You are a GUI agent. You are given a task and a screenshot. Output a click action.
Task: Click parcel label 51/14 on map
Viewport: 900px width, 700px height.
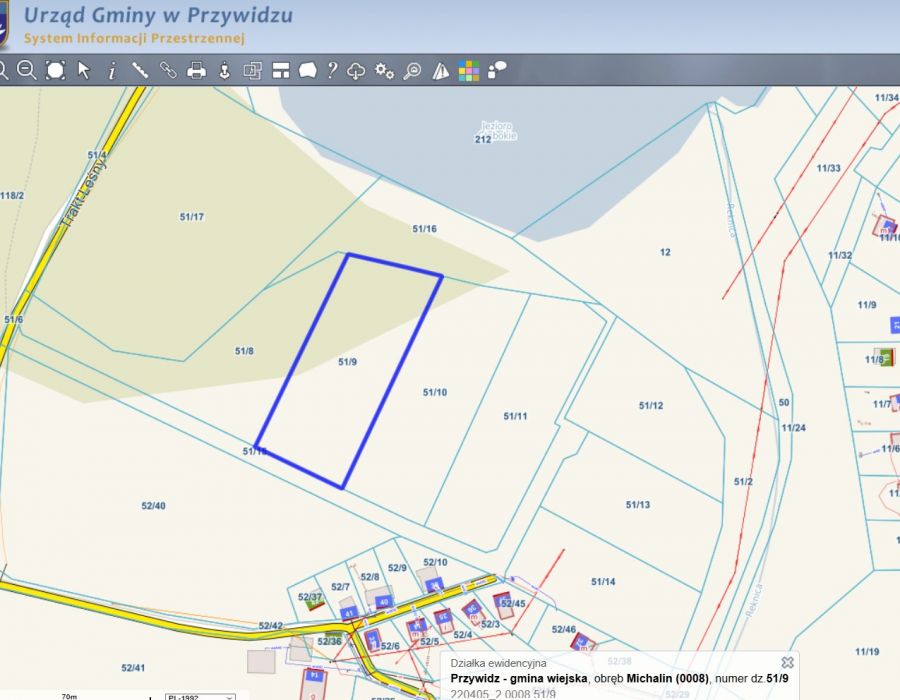[603, 582]
